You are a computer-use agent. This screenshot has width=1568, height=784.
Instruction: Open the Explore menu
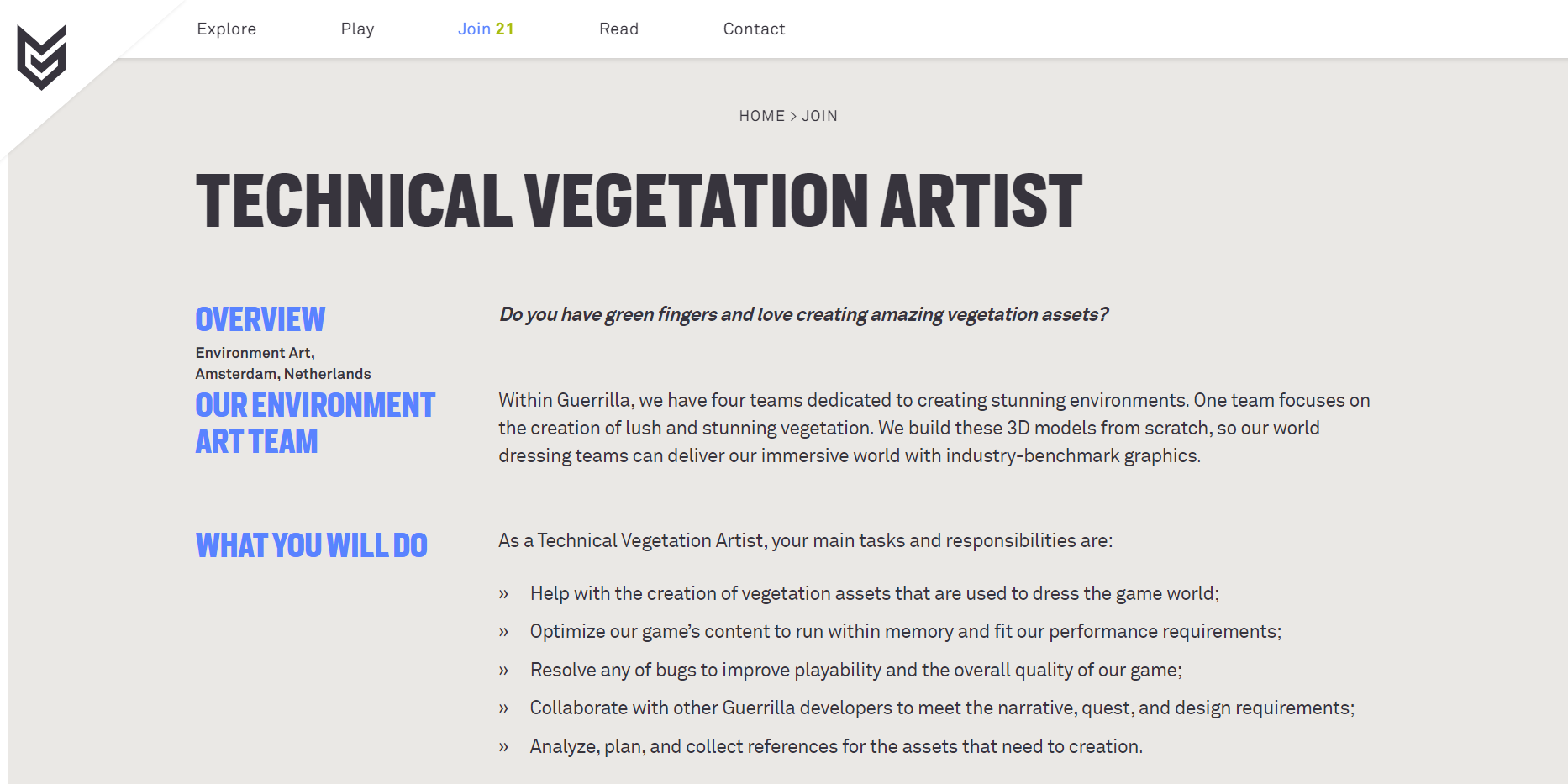tap(227, 29)
